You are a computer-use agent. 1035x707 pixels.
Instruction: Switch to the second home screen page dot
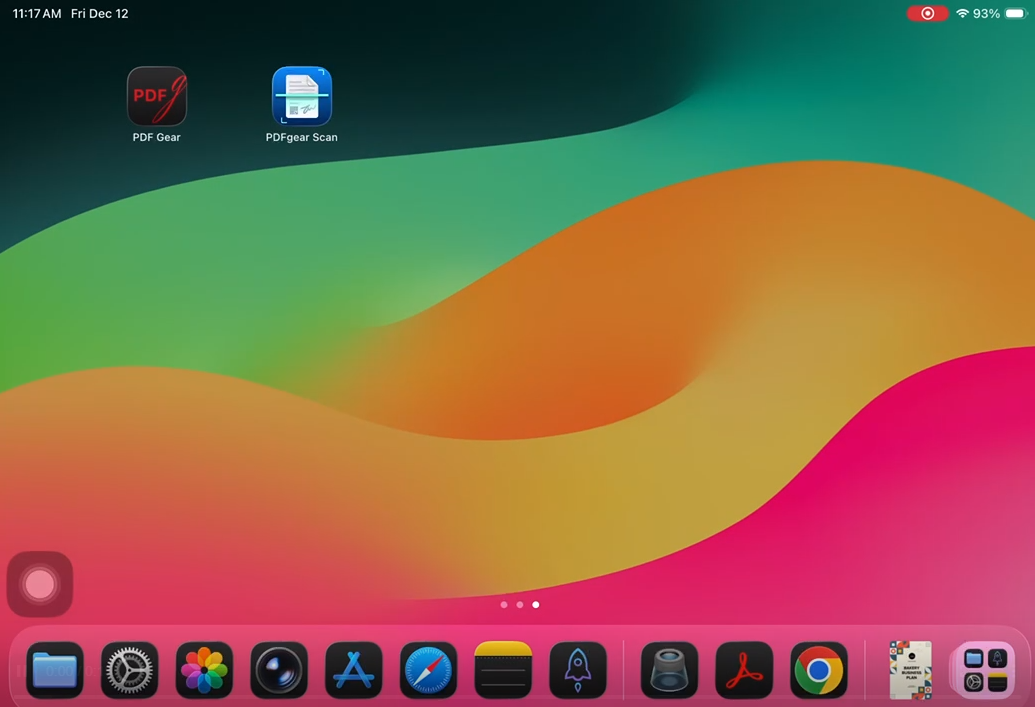tap(520, 605)
